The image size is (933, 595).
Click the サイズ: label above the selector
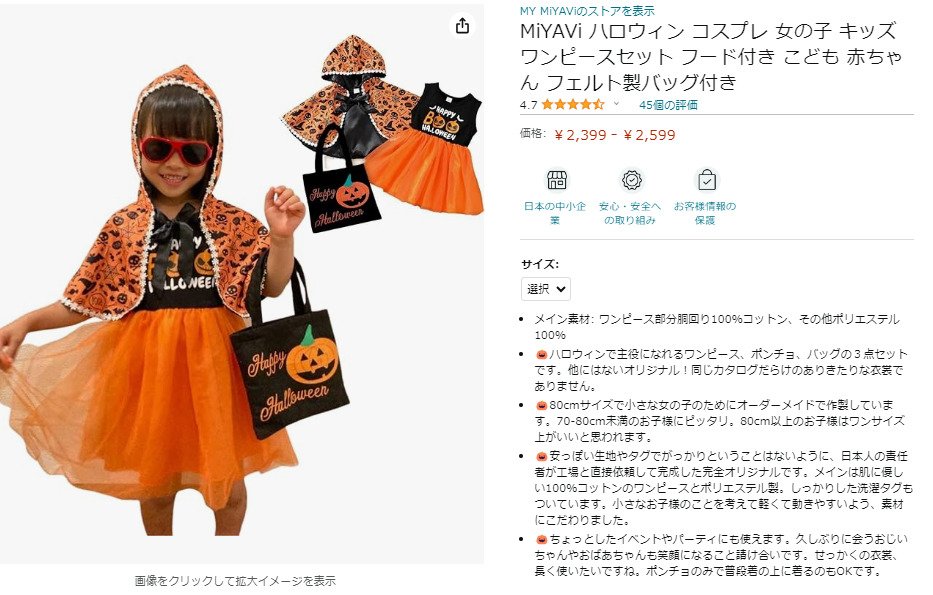point(540,264)
